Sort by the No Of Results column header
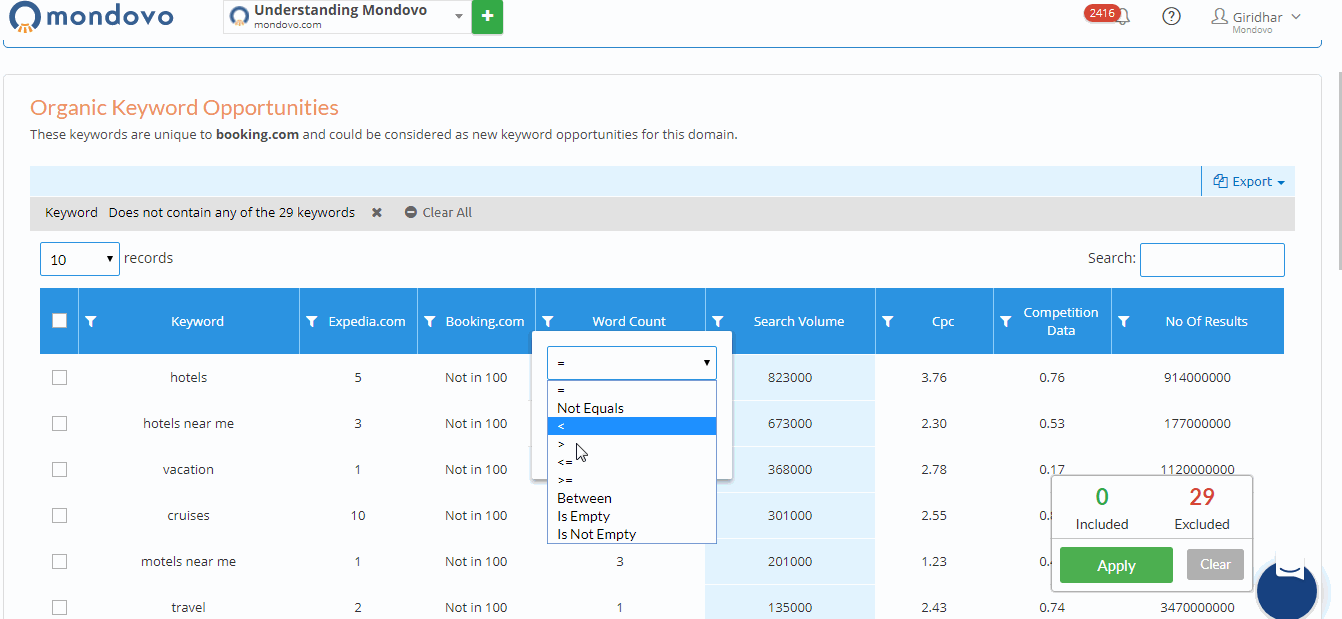Viewport: 1342px width, 619px height. [1206, 321]
